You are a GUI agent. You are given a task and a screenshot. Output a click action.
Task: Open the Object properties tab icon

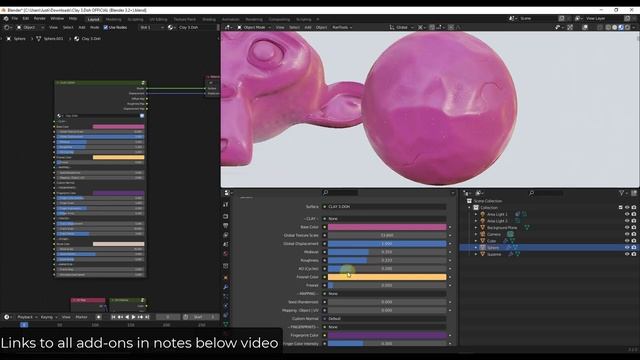pos(226,278)
